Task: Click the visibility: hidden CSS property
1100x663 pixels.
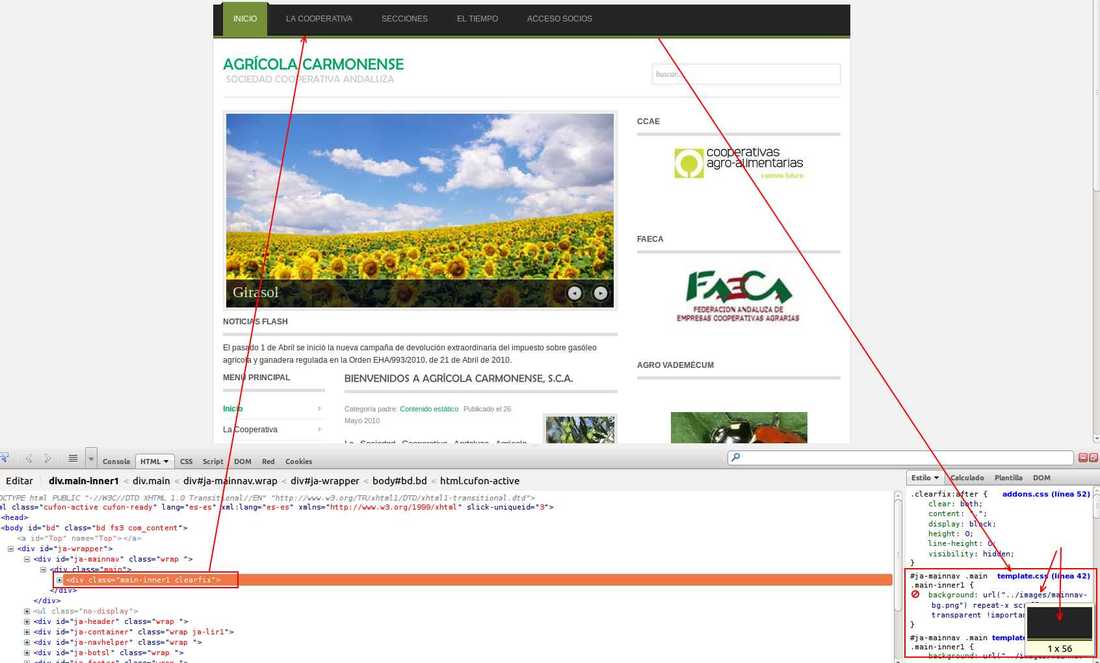Action: (971, 554)
